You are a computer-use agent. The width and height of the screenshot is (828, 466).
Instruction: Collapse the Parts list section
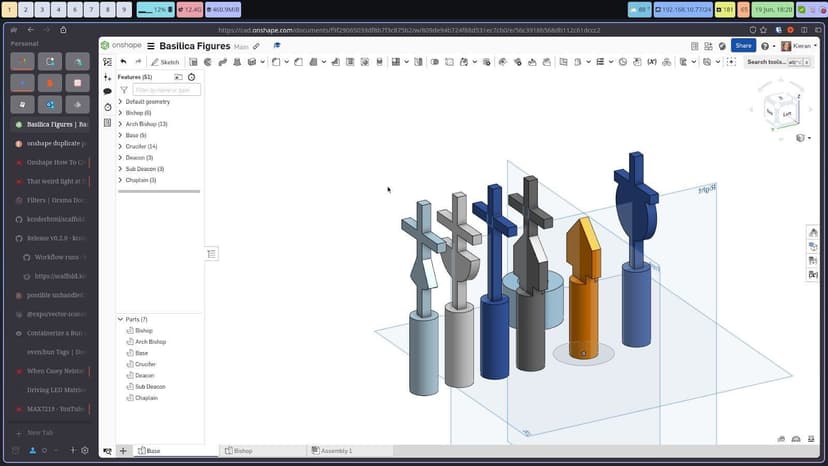pyautogui.click(x=120, y=319)
